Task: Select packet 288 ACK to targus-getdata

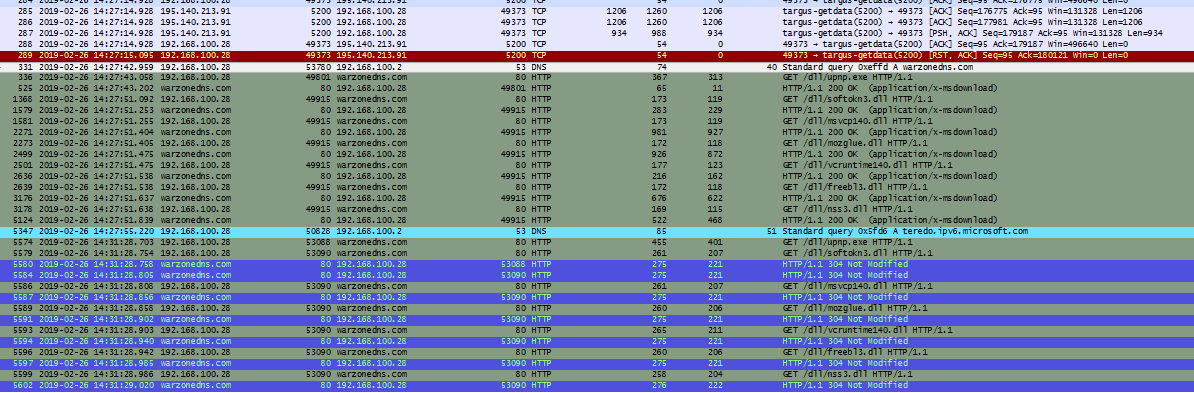Action: coord(597,44)
